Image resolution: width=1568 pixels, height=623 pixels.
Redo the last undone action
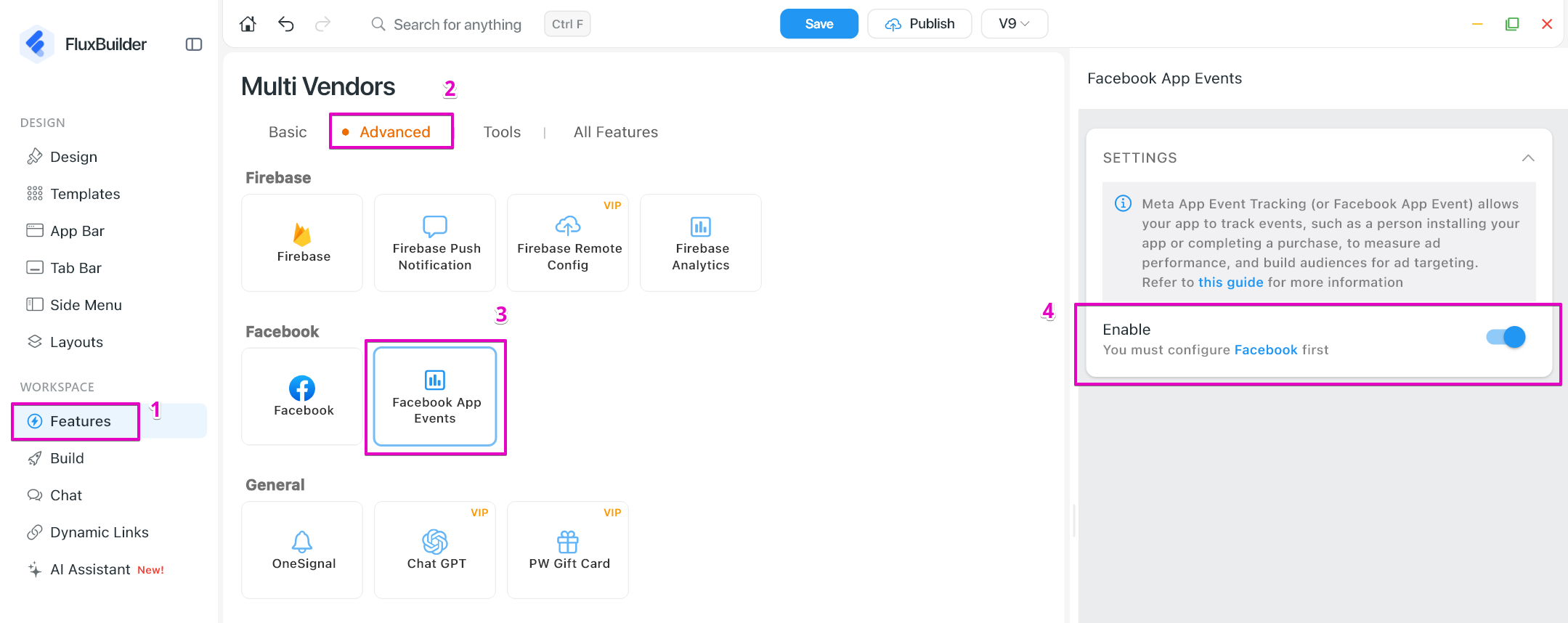coord(323,24)
